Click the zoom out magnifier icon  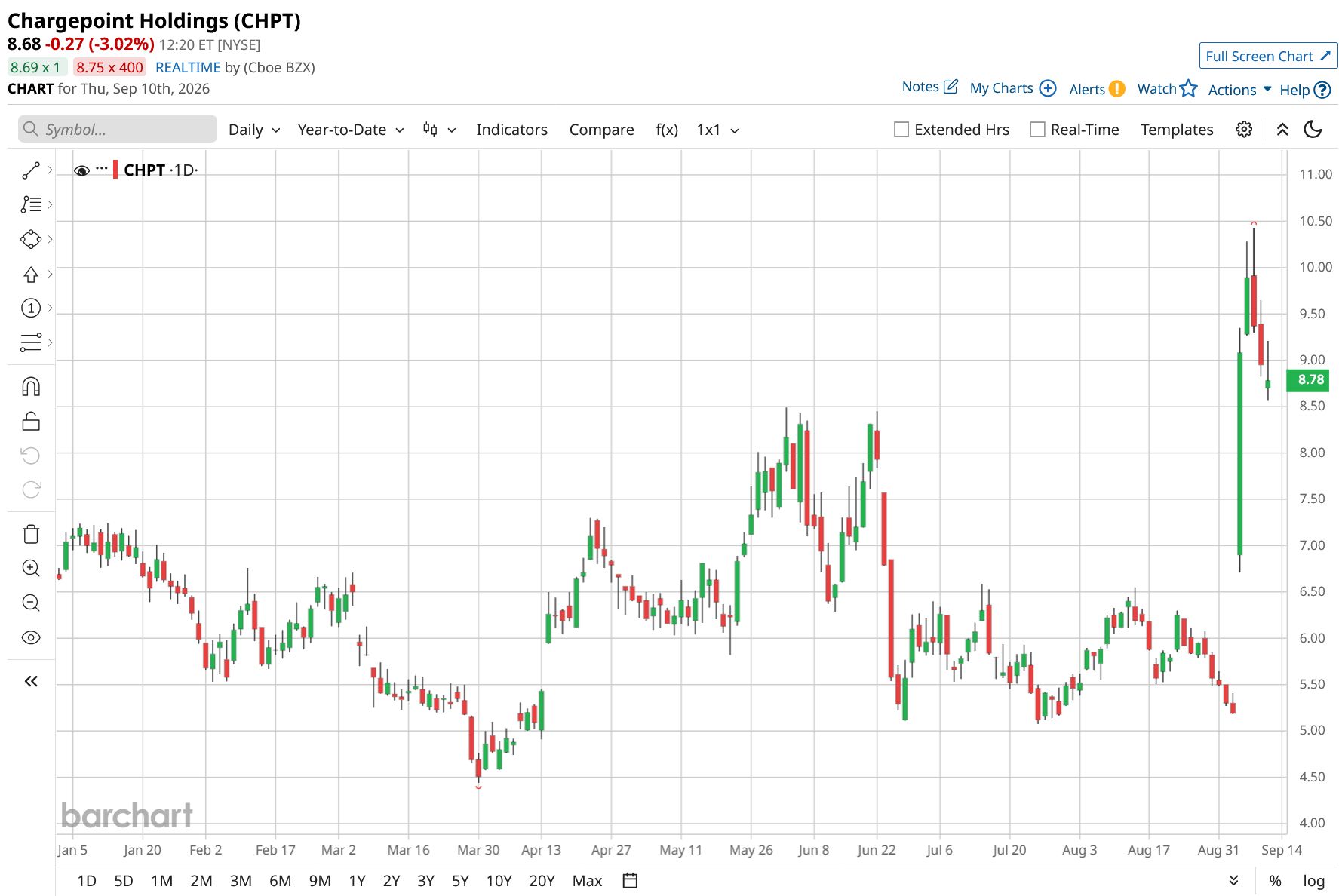[31, 603]
